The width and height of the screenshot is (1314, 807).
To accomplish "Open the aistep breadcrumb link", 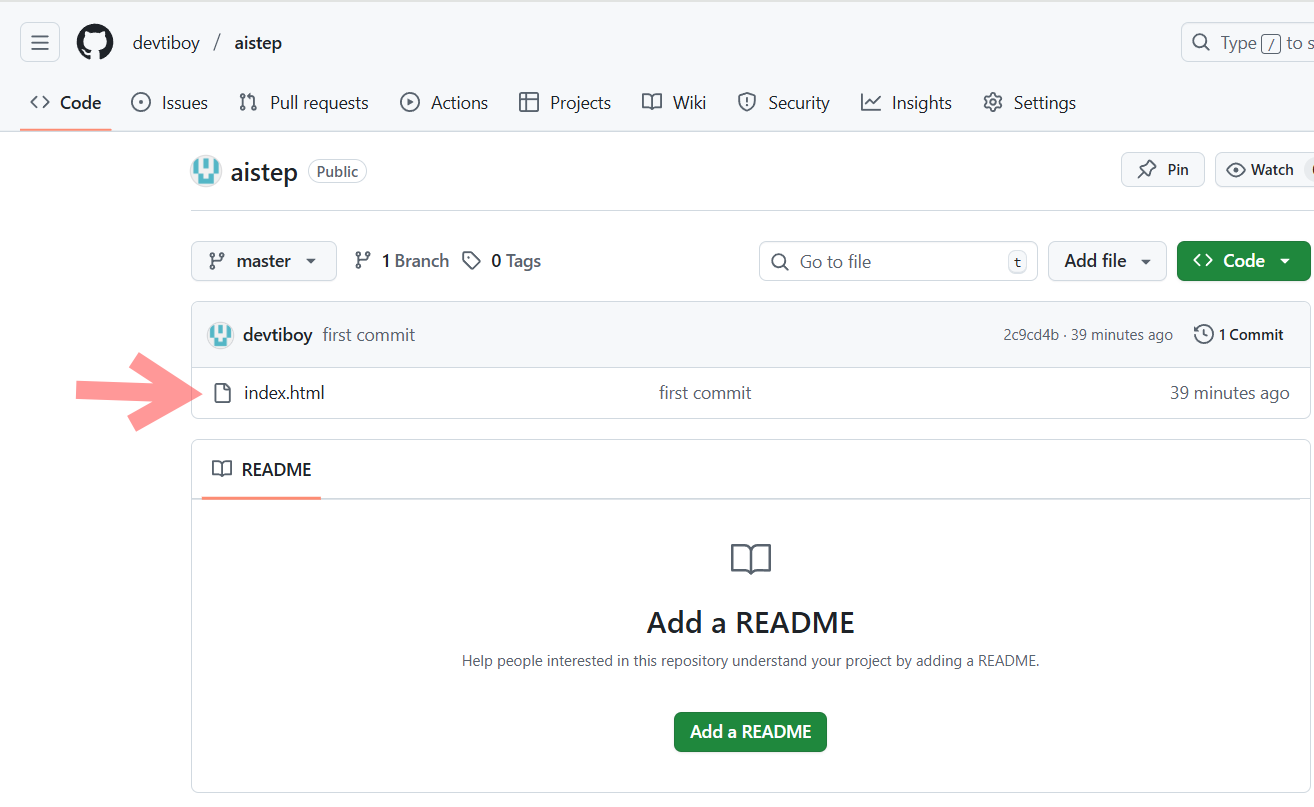I will coord(258,43).
